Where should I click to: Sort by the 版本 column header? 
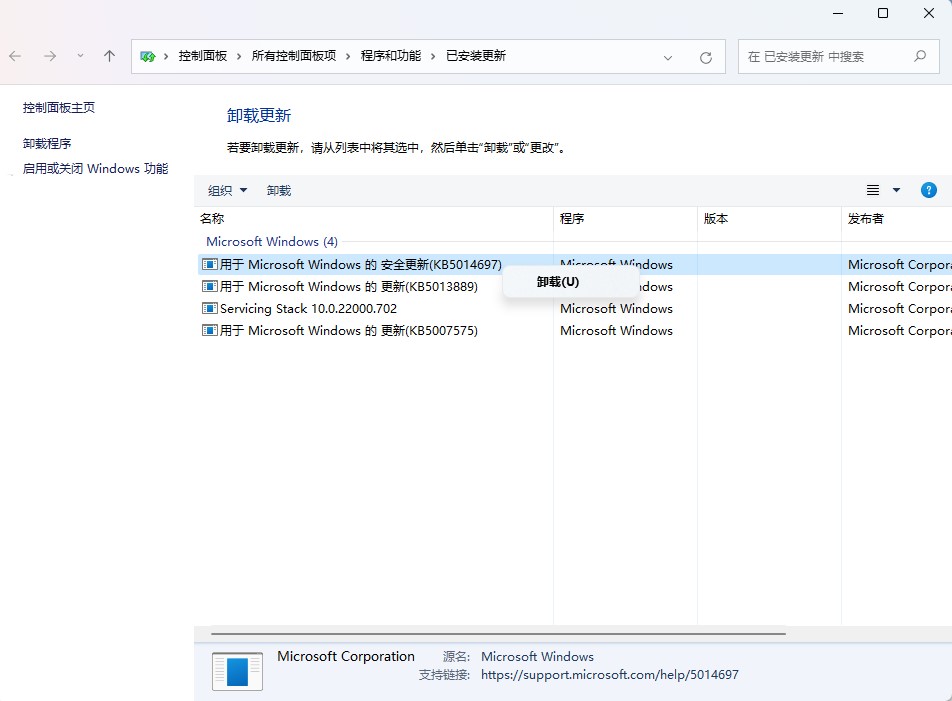pyautogui.click(x=769, y=218)
